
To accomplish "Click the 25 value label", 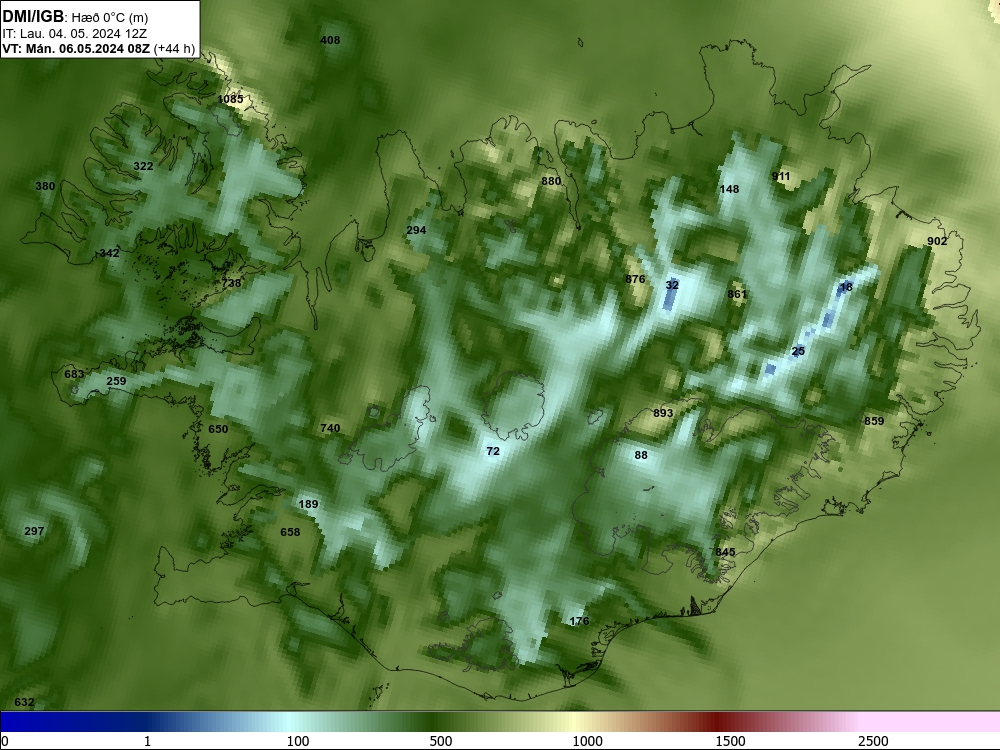I will 798,351.
